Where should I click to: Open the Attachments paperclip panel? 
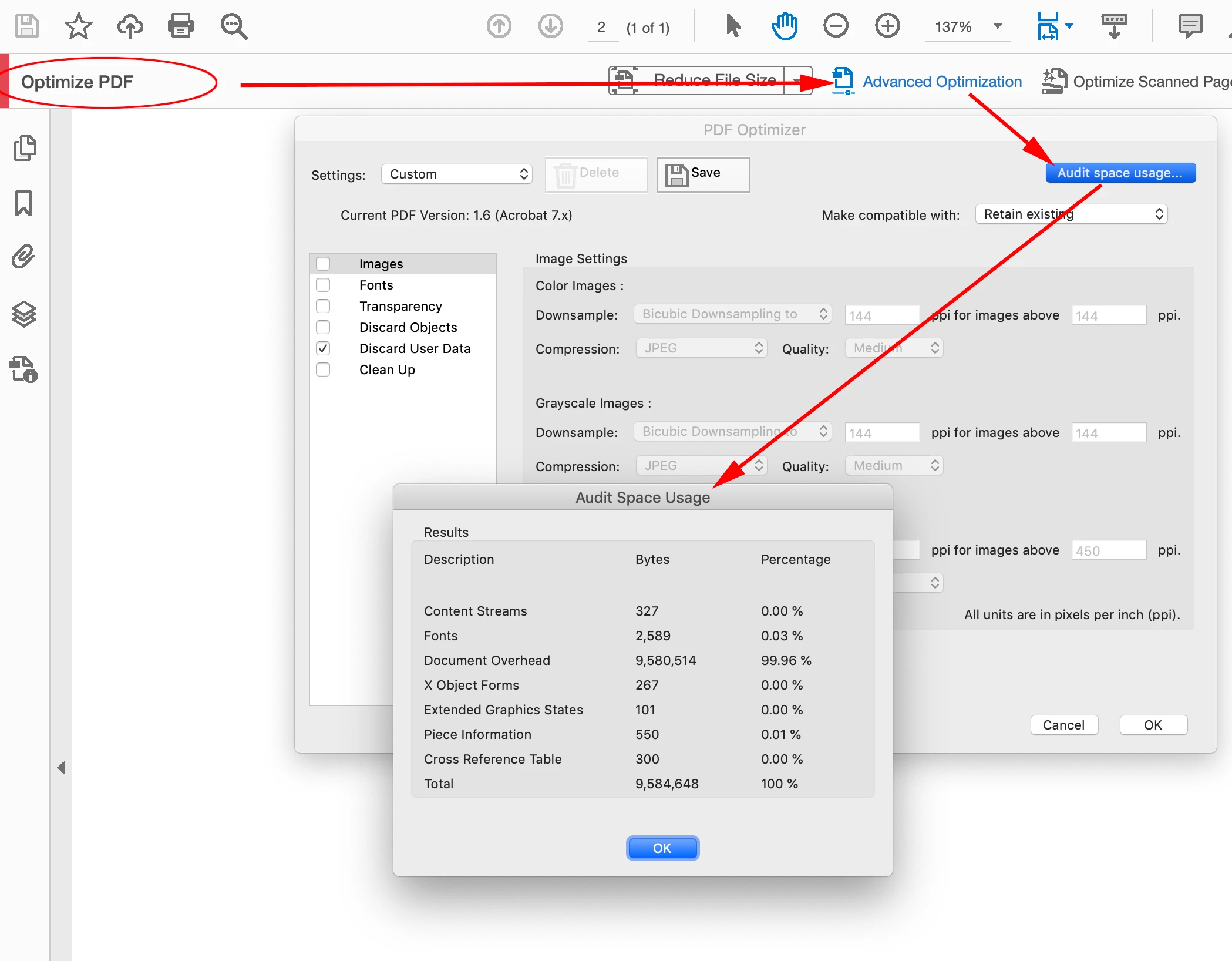coord(24,257)
